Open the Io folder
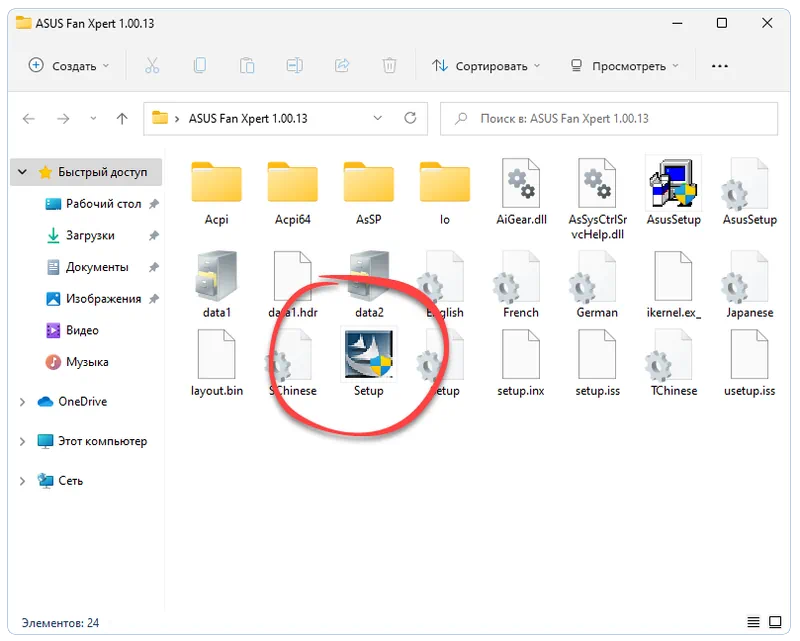The width and height of the screenshot is (800, 641). click(x=444, y=191)
